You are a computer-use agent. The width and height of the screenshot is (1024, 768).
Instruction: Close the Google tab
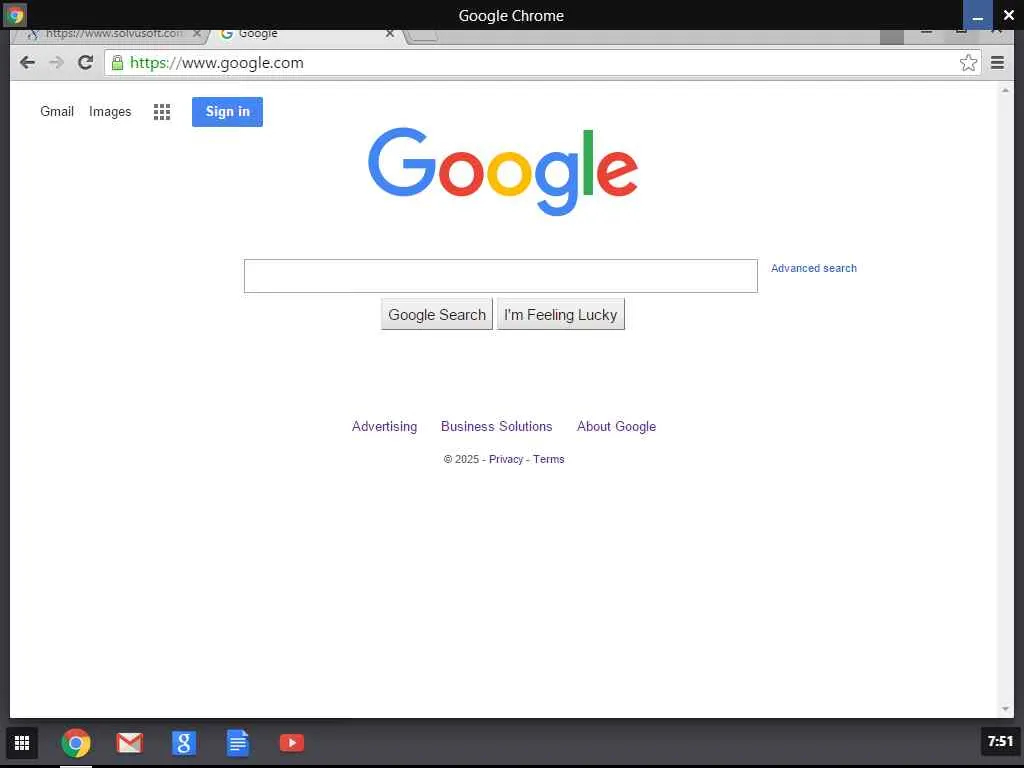pos(389,33)
